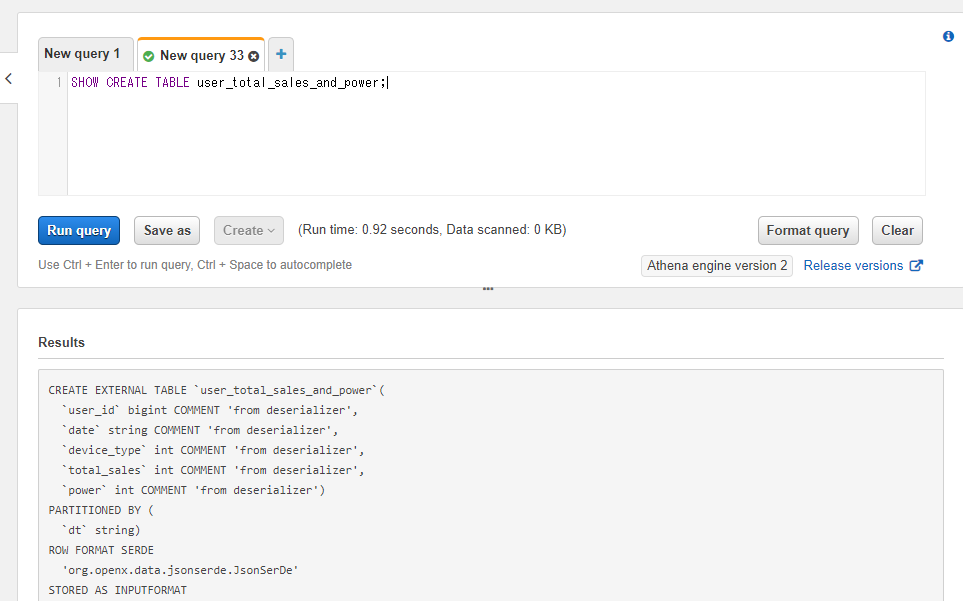This screenshot has width=963, height=601.
Task: Click the keyboard shortcut hint text
Action: pos(195,265)
